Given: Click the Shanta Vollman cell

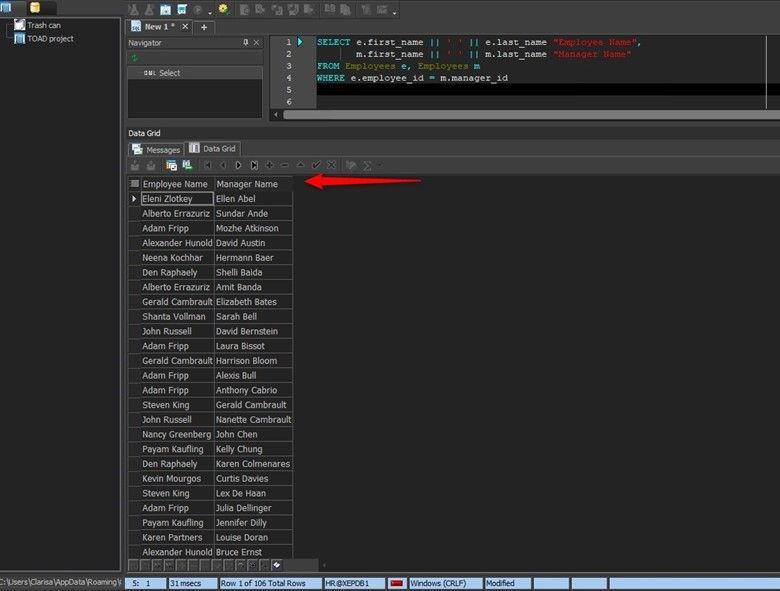Looking at the screenshot, I should [x=177, y=316].
